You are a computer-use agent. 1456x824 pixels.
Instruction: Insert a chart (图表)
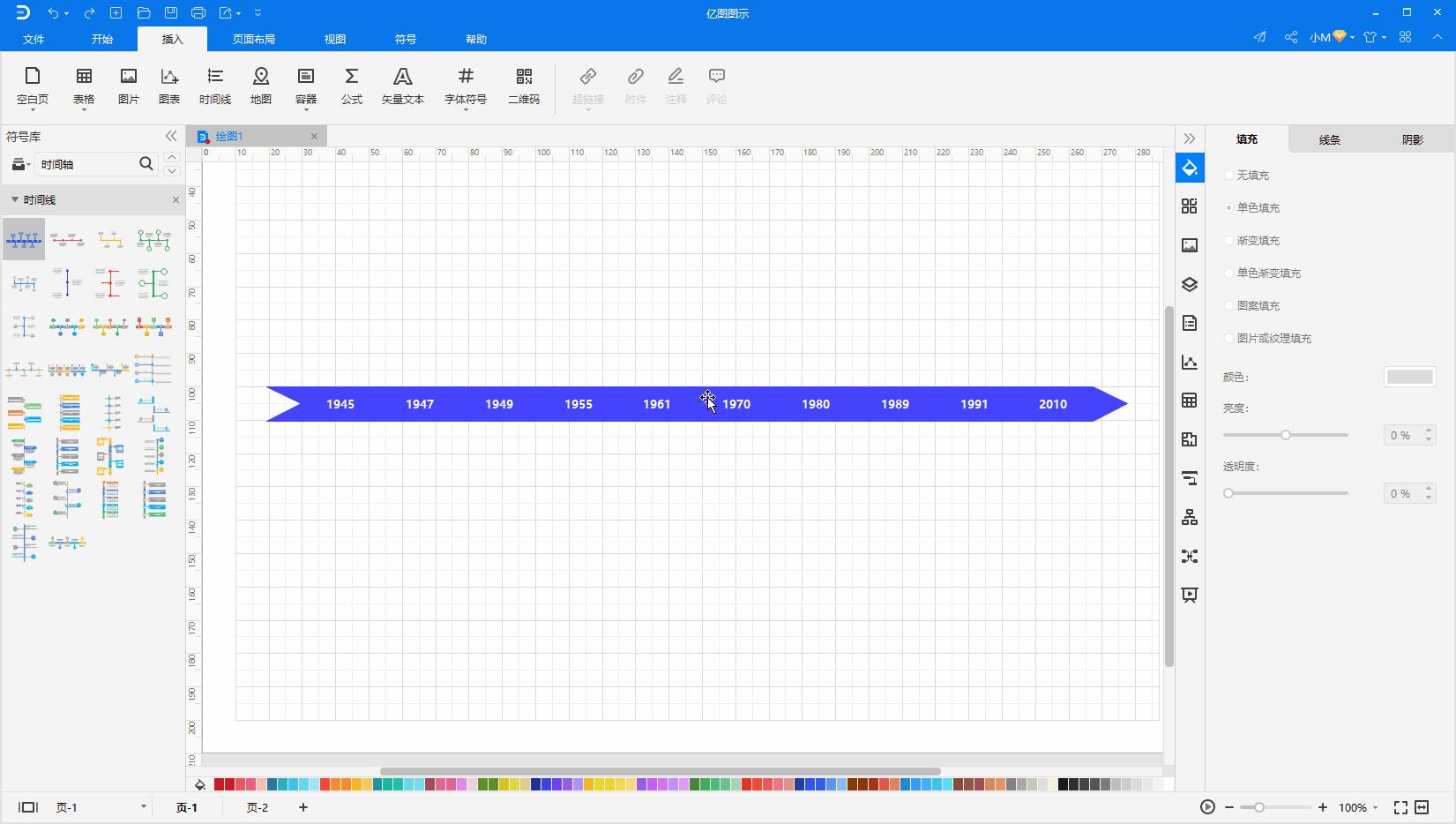tap(169, 86)
